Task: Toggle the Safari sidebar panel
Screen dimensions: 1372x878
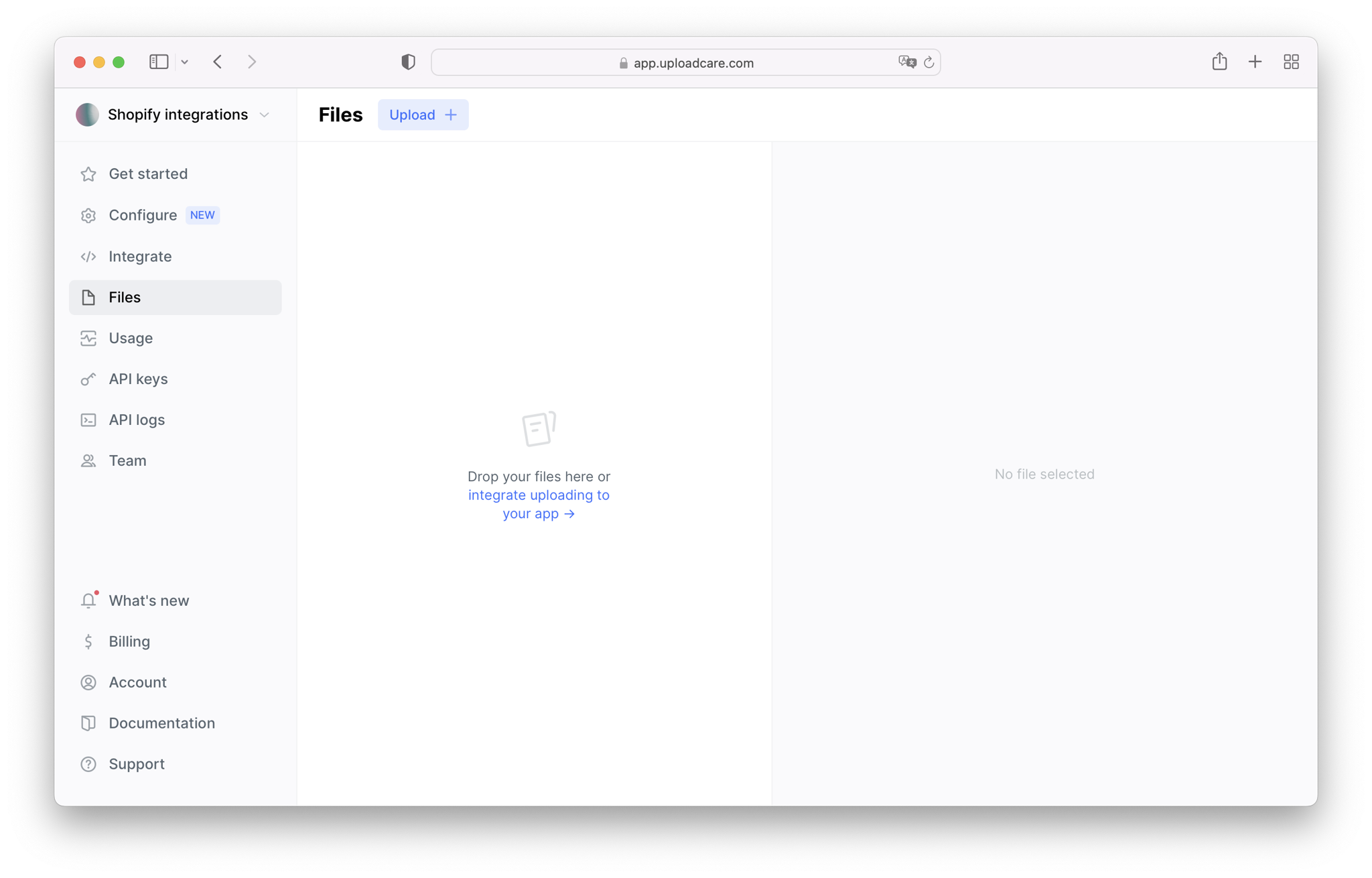Action: [x=159, y=62]
